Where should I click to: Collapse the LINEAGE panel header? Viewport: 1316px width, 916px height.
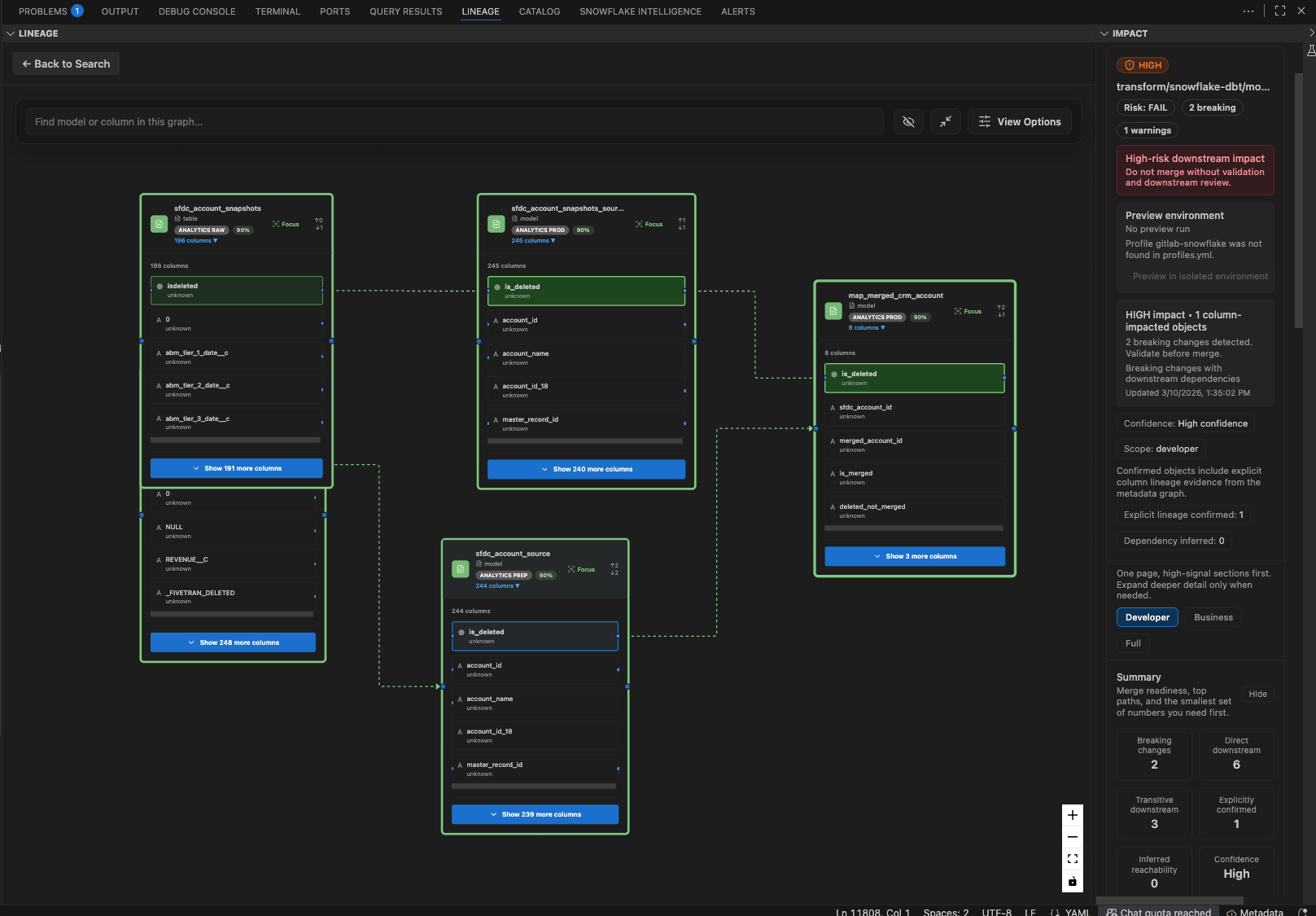click(x=11, y=33)
